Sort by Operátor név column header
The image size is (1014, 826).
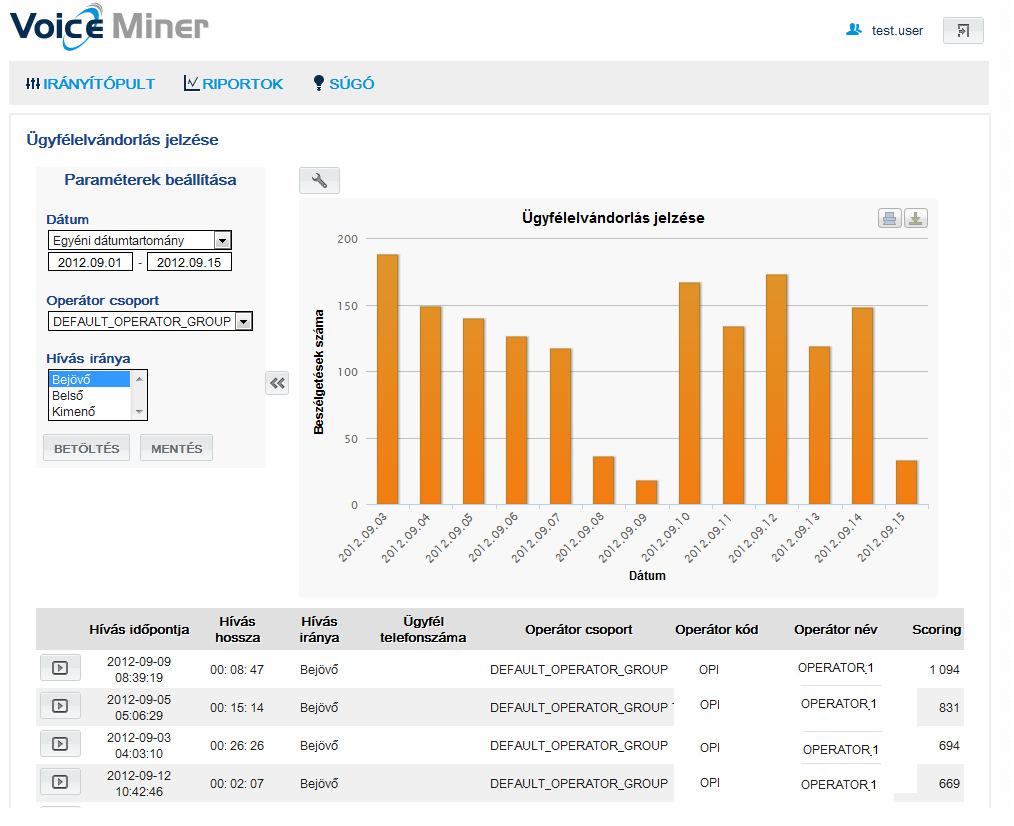point(836,629)
